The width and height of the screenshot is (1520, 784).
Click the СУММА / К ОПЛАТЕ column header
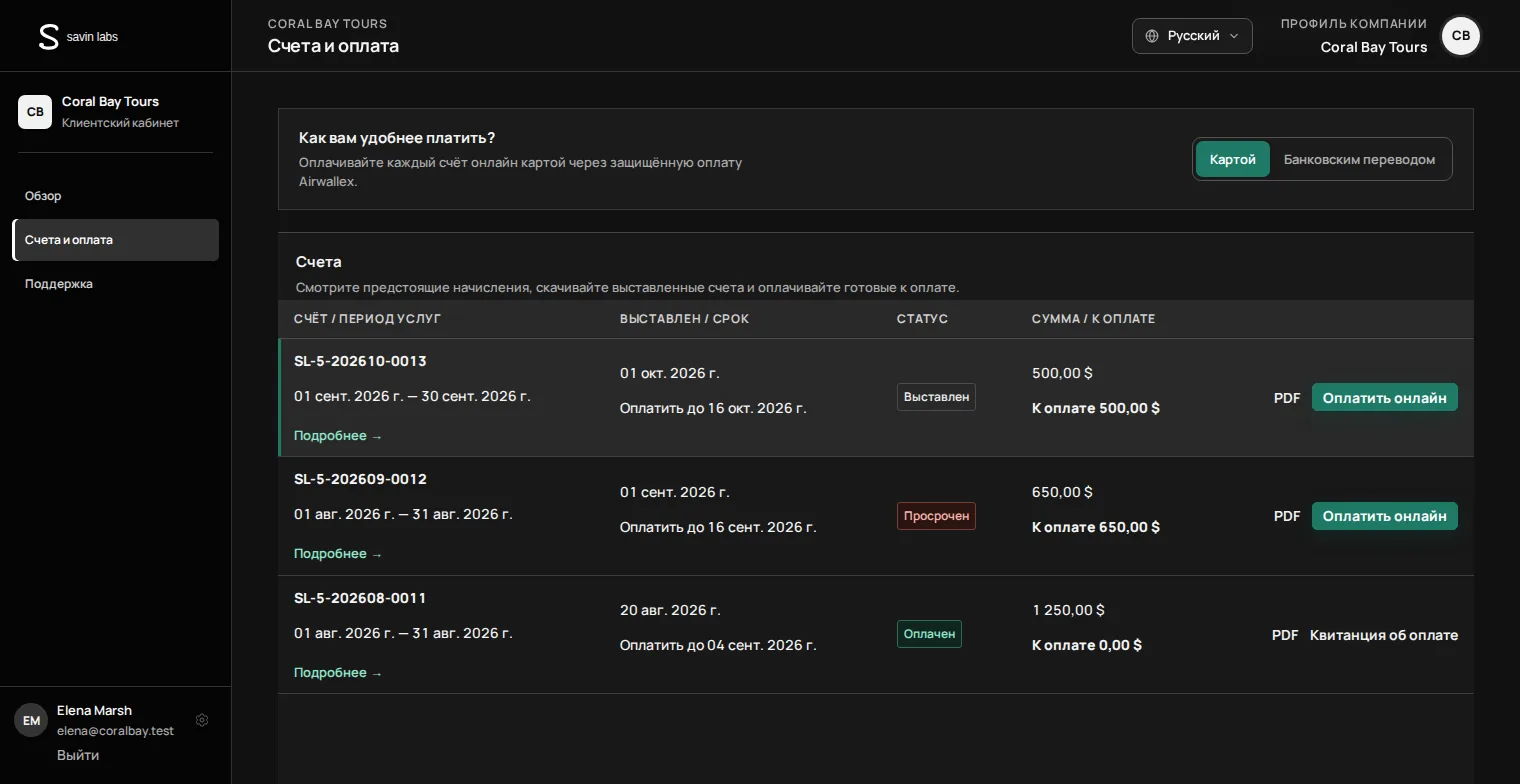coord(1093,319)
